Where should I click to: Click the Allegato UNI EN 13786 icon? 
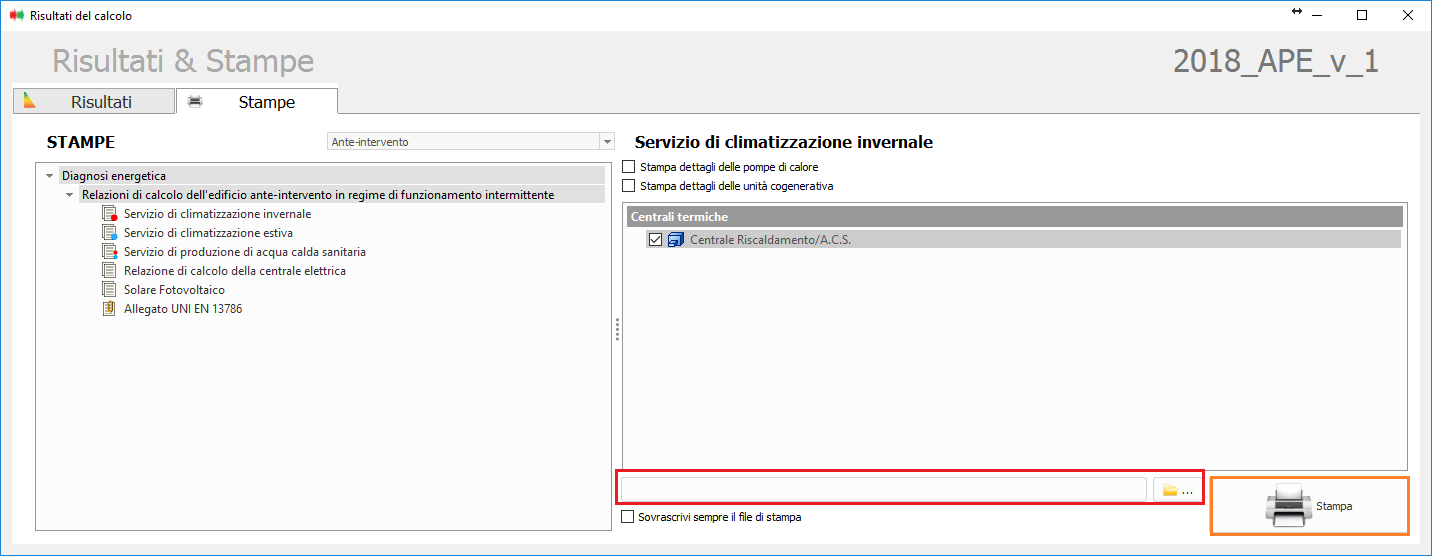point(109,309)
